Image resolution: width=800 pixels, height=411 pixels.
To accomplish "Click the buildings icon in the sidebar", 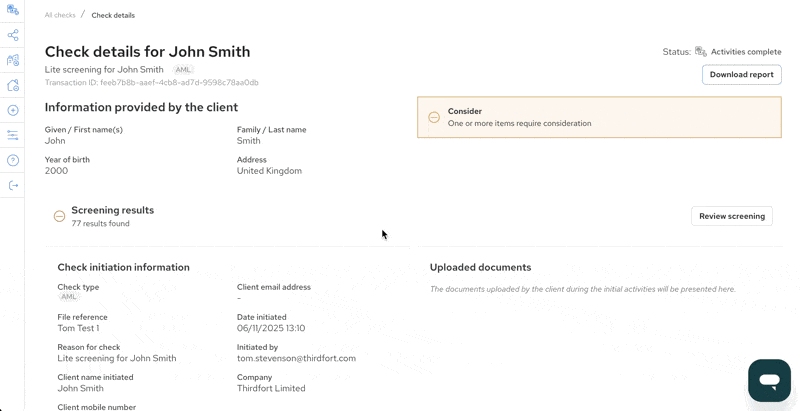I will click(13, 60).
